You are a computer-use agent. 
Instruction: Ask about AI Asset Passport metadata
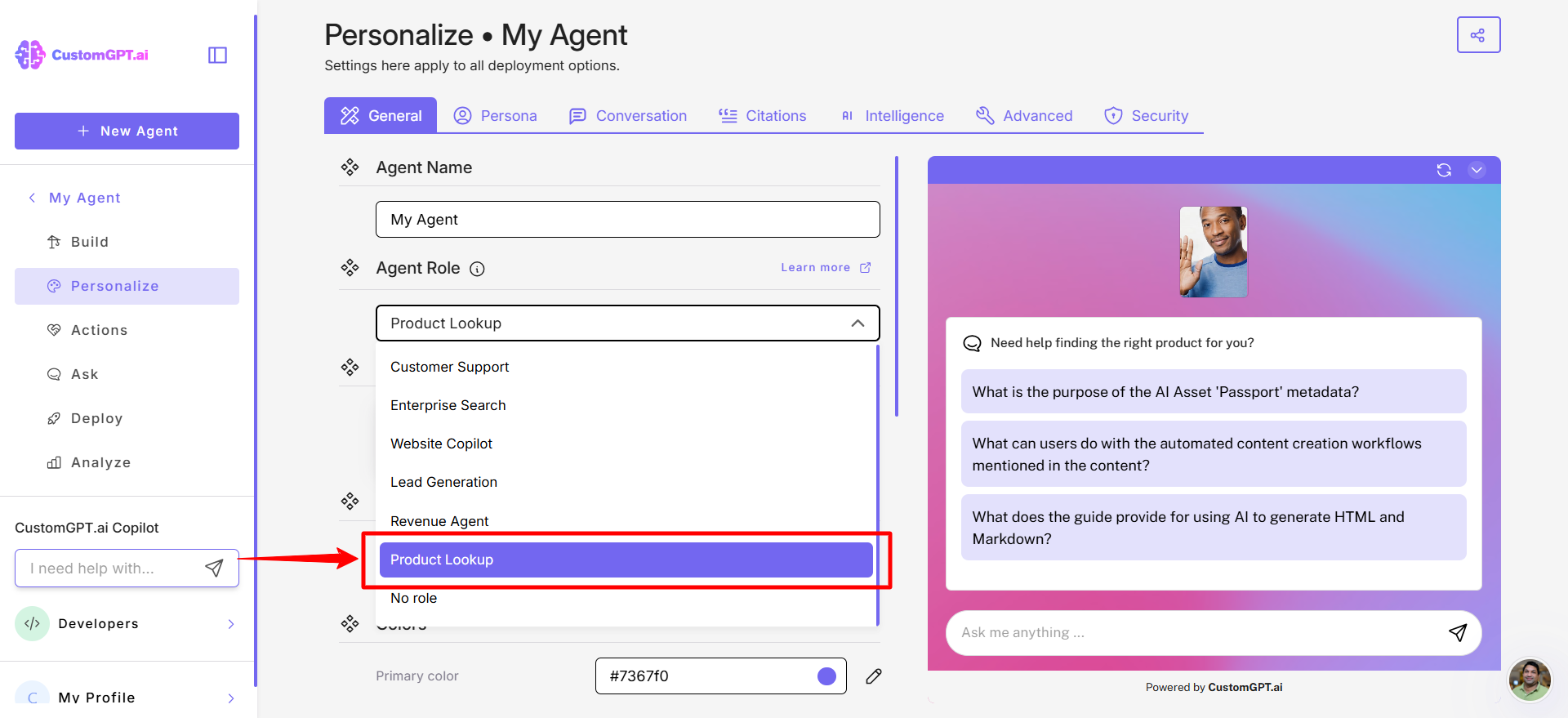(1214, 391)
